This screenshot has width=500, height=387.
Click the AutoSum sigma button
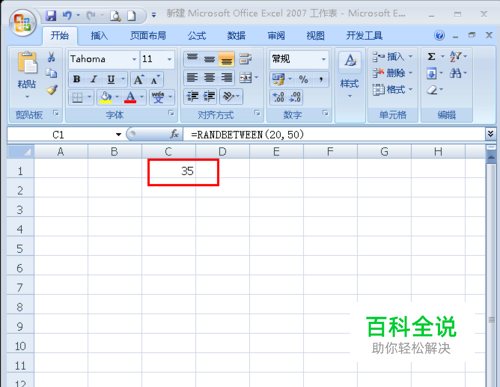click(431, 57)
